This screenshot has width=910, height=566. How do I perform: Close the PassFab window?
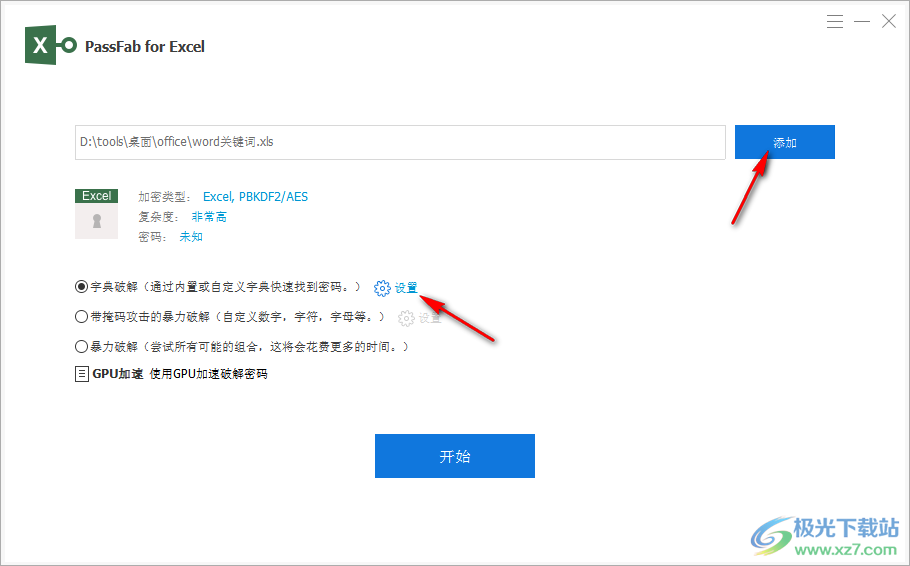pyautogui.click(x=889, y=22)
